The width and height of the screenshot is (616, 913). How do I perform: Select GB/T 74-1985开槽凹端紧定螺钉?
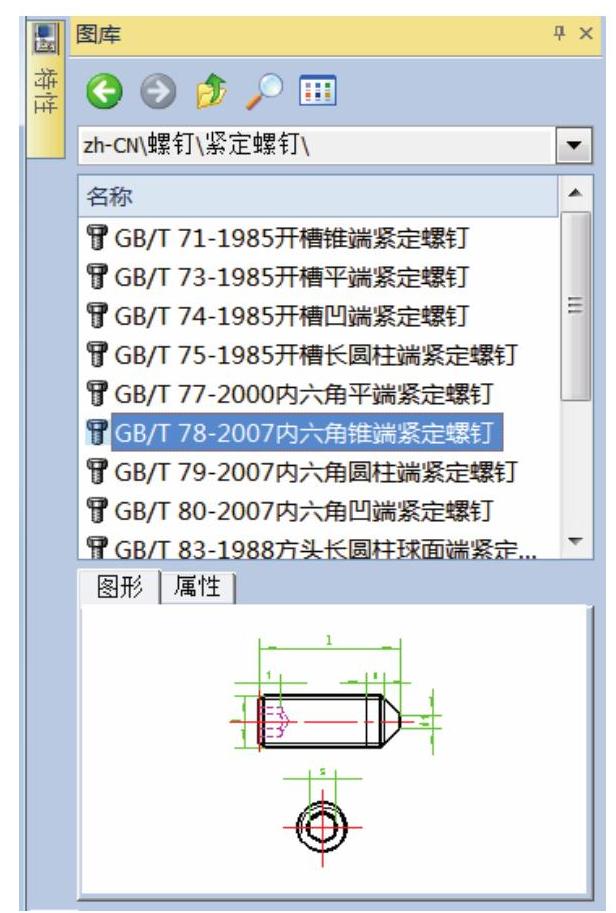tap(292, 316)
